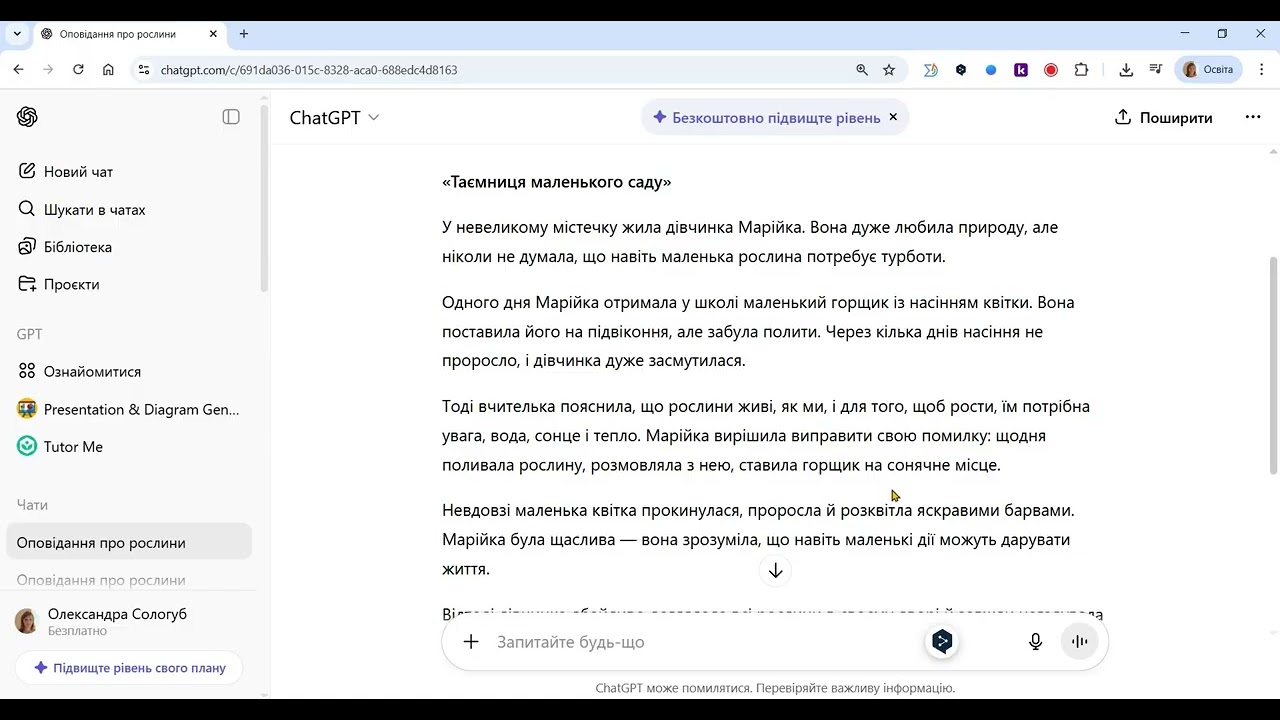Click the media control icon in toolbar
The image size is (1280, 720).
(1156, 70)
